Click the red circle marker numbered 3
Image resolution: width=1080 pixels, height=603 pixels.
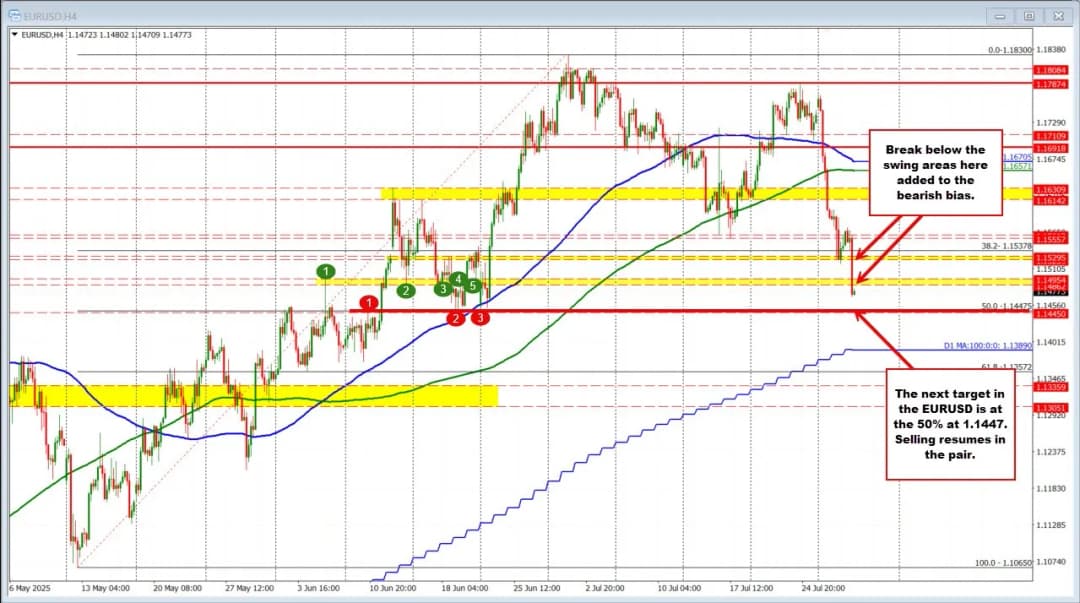[x=481, y=318]
